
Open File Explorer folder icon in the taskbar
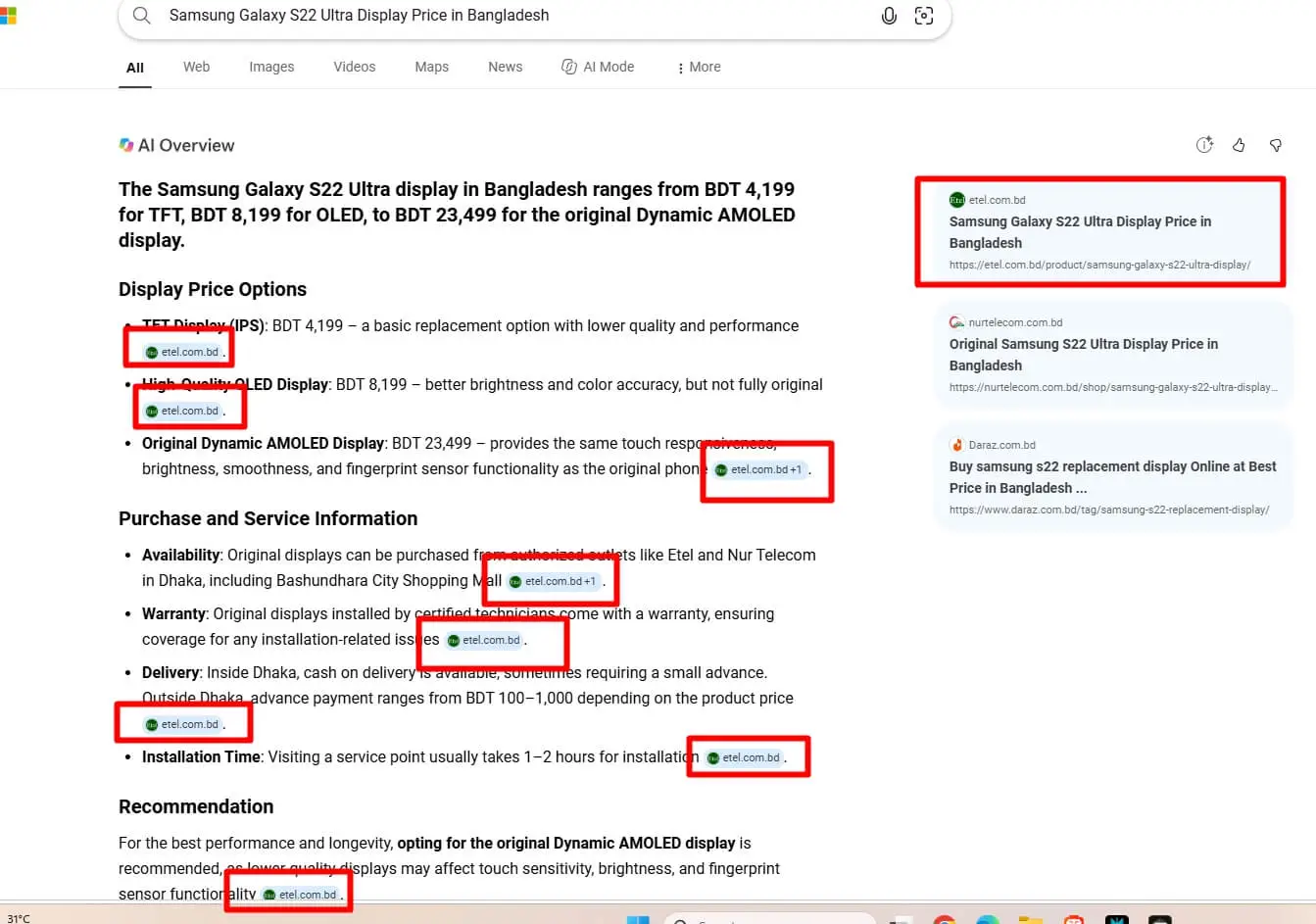tap(1030, 919)
